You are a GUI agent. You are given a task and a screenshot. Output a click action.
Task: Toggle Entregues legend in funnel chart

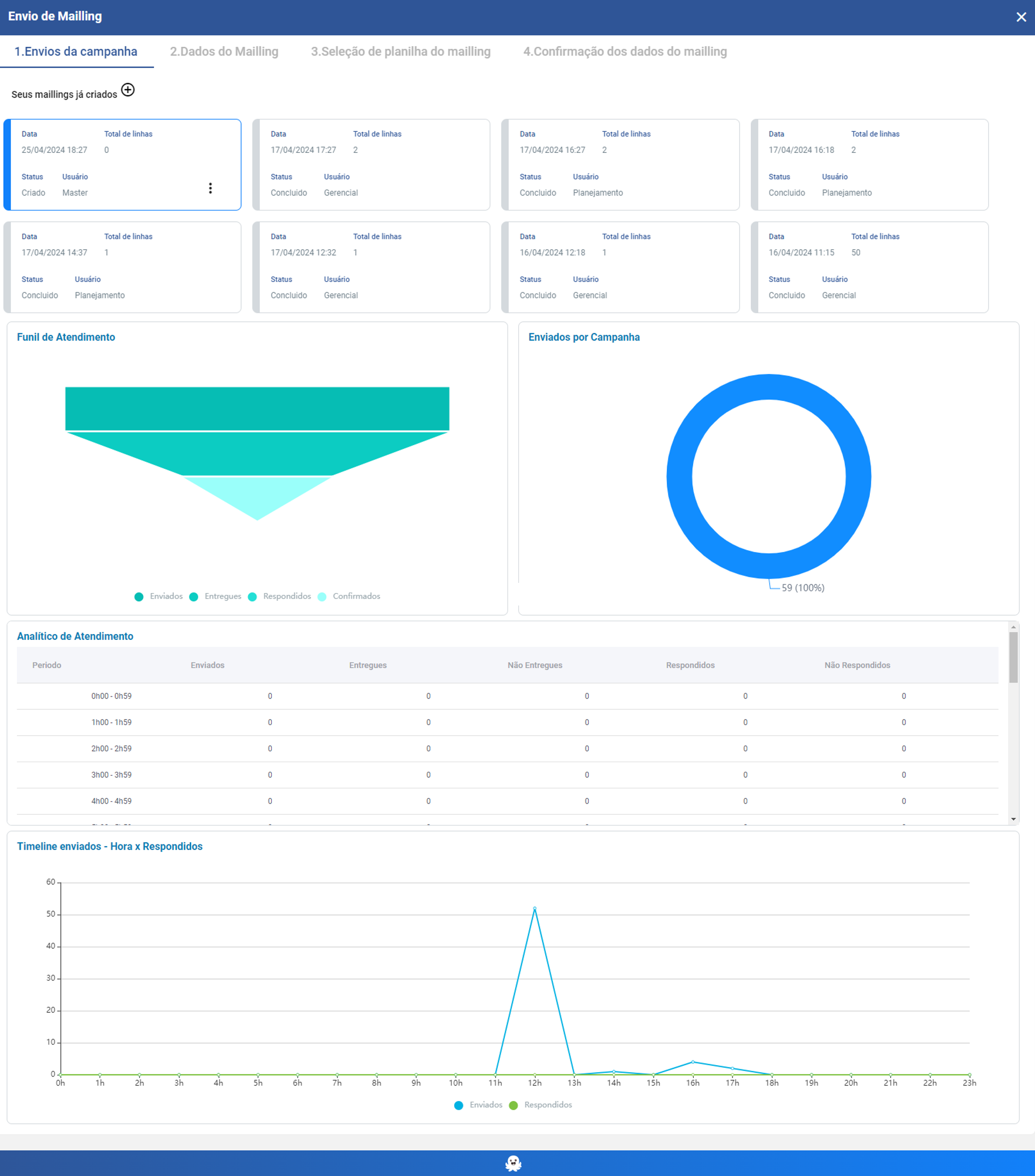point(216,596)
